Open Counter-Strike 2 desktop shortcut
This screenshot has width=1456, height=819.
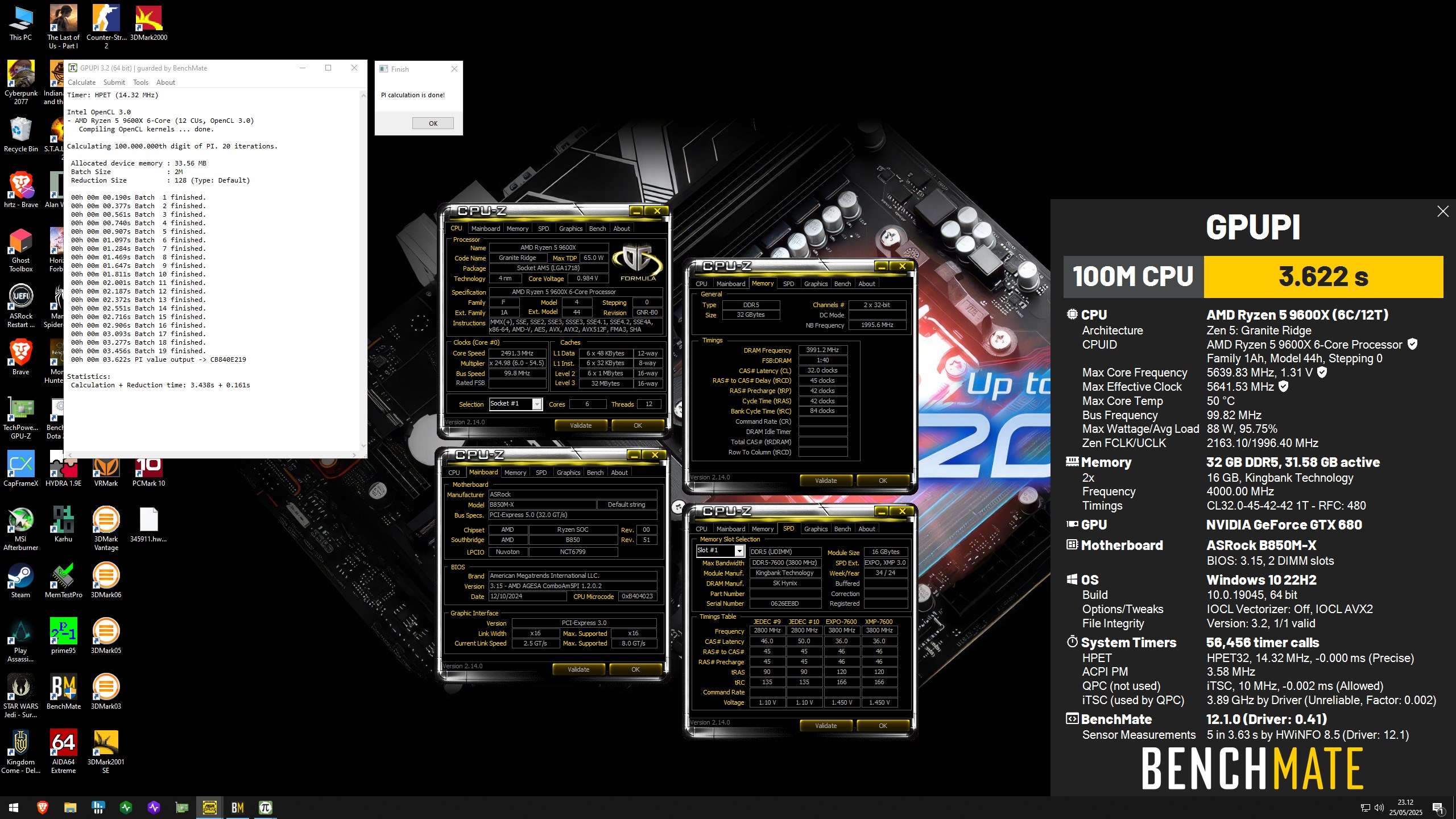(x=106, y=27)
